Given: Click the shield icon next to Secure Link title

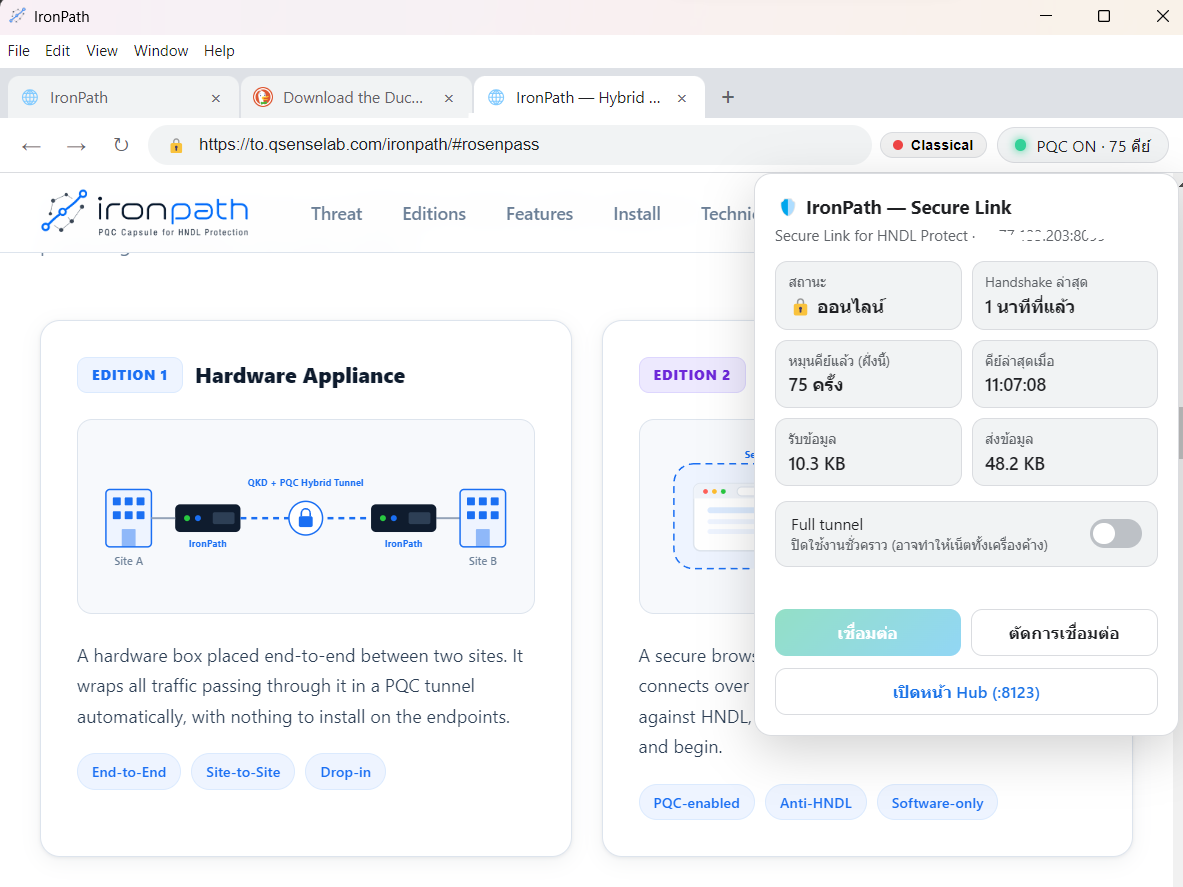Looking at the screenshot, I should [788, 207].
